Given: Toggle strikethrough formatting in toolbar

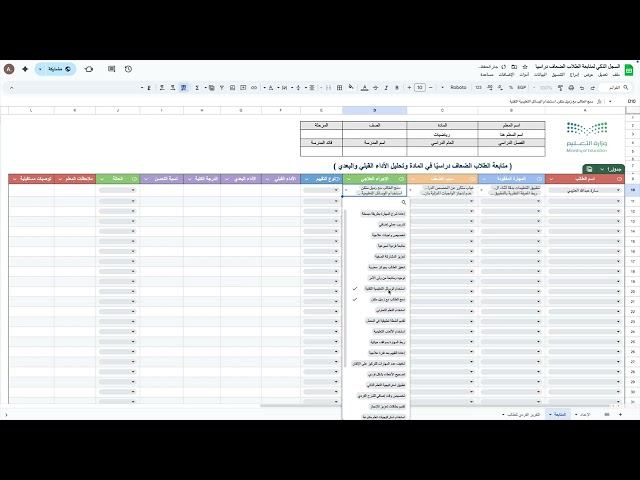Looking at the screenshot, I should tap(375, 87).
